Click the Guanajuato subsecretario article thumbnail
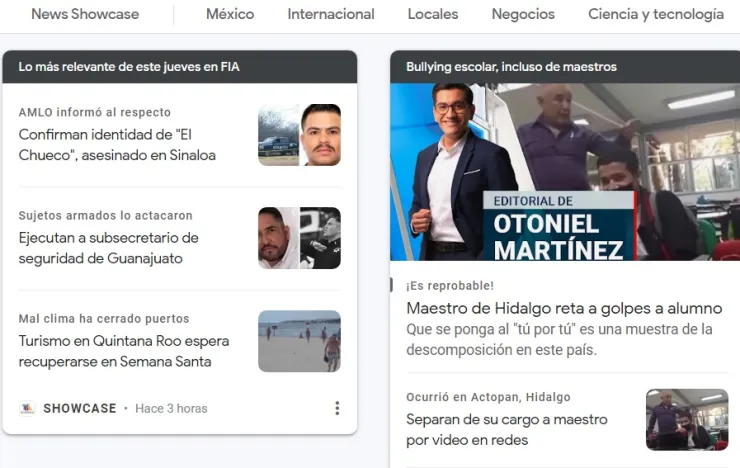740x468 pixels. point(299,238)
